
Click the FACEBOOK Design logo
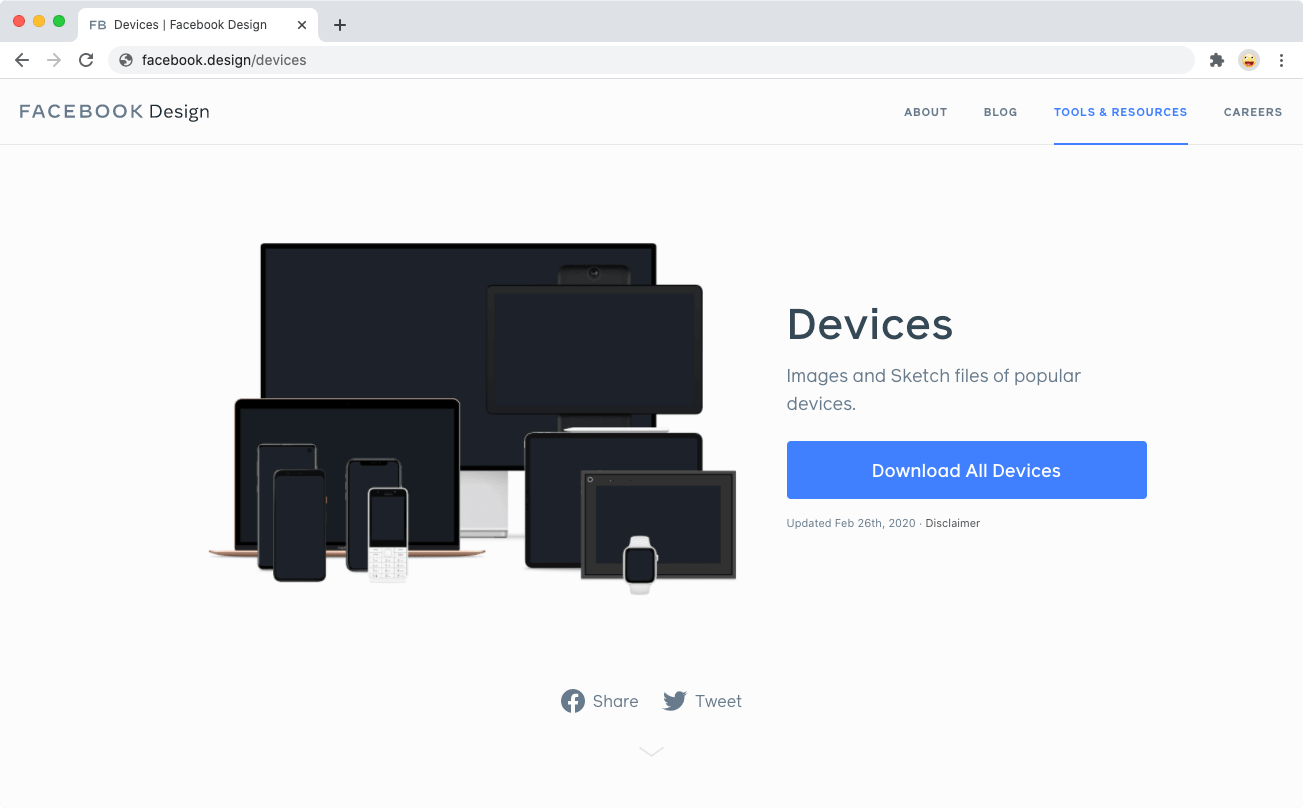(114, 111)
